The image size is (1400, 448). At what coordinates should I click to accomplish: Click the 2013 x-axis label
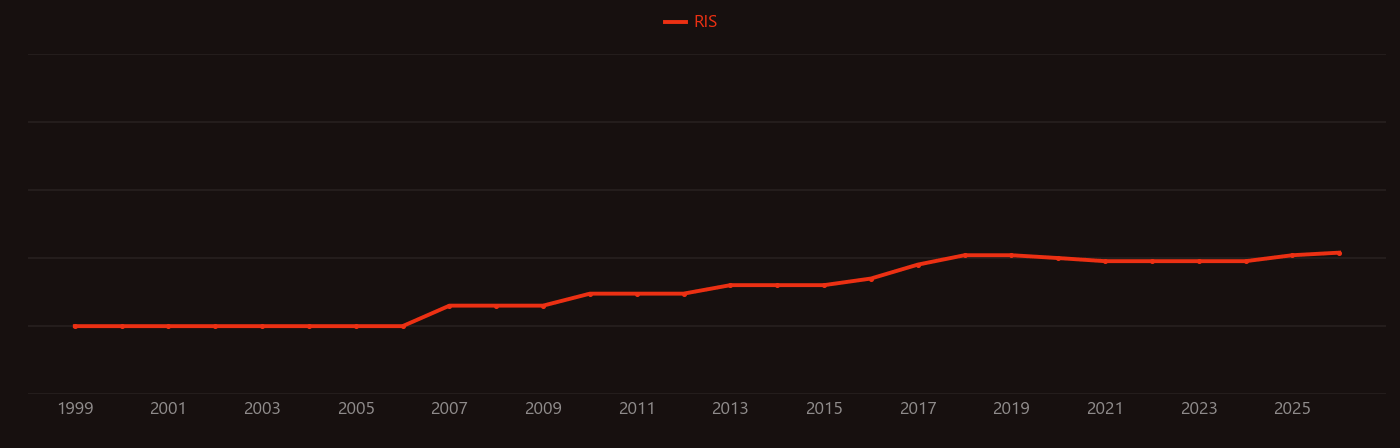point(730,409)
